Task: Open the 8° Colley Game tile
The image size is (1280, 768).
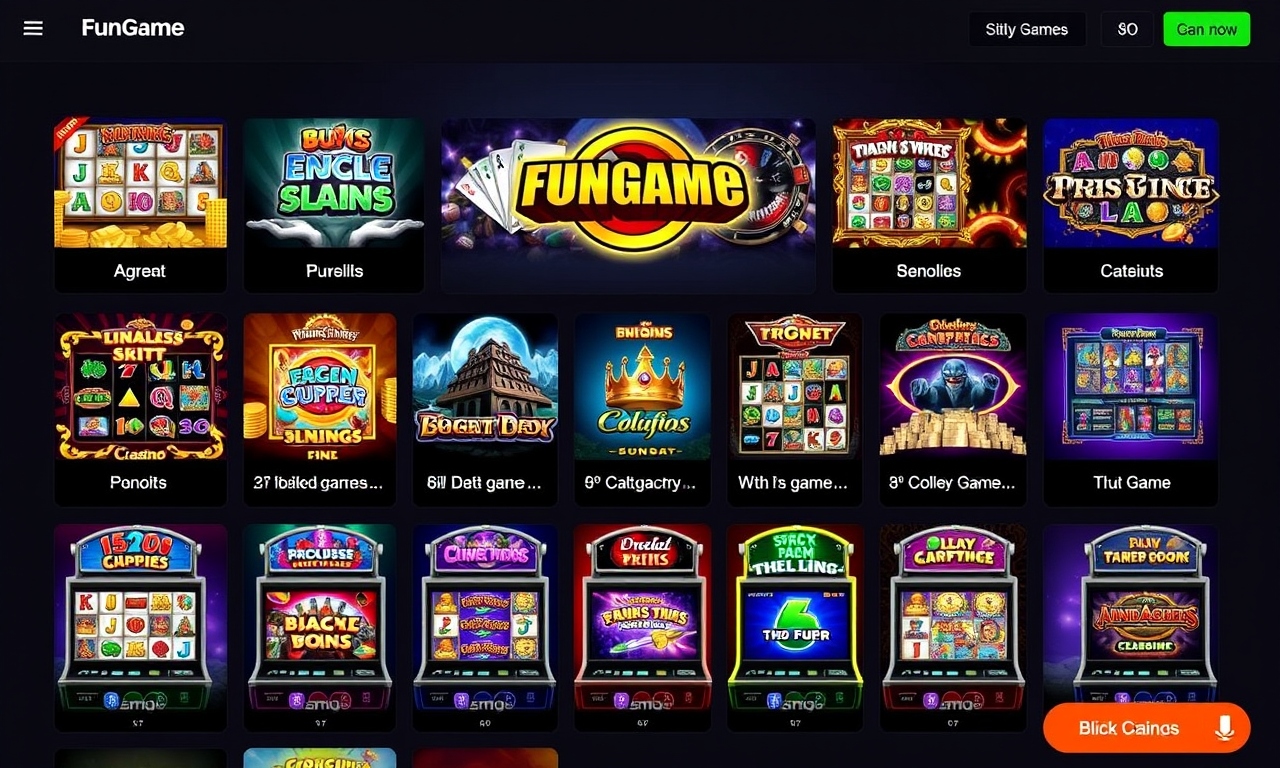Action: (953, 410)
